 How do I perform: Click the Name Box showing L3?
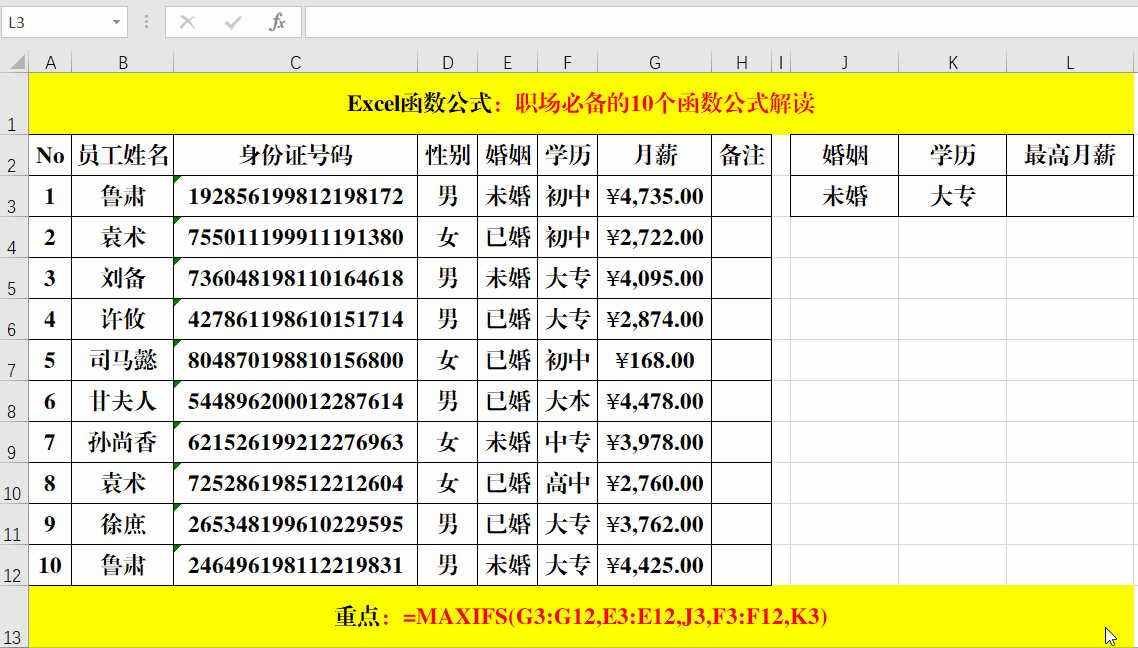click(64, 22)
